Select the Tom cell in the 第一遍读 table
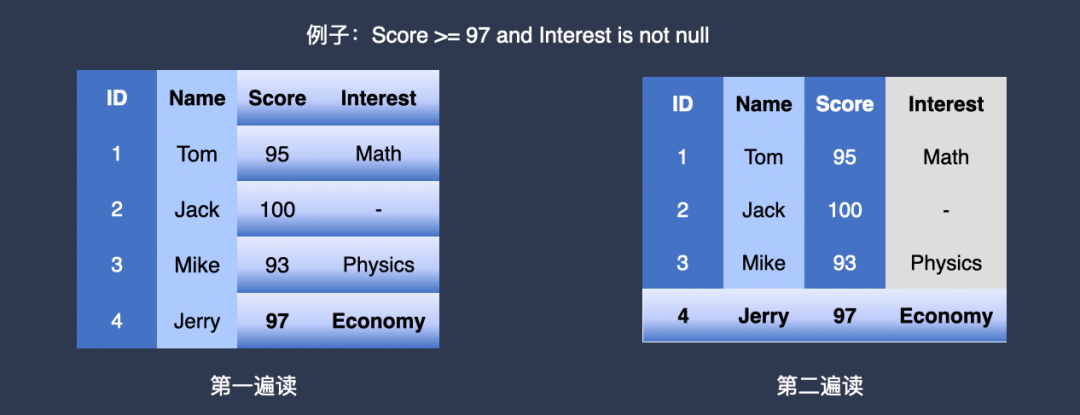Screen dimensions: 1080x415 [197, 154]
